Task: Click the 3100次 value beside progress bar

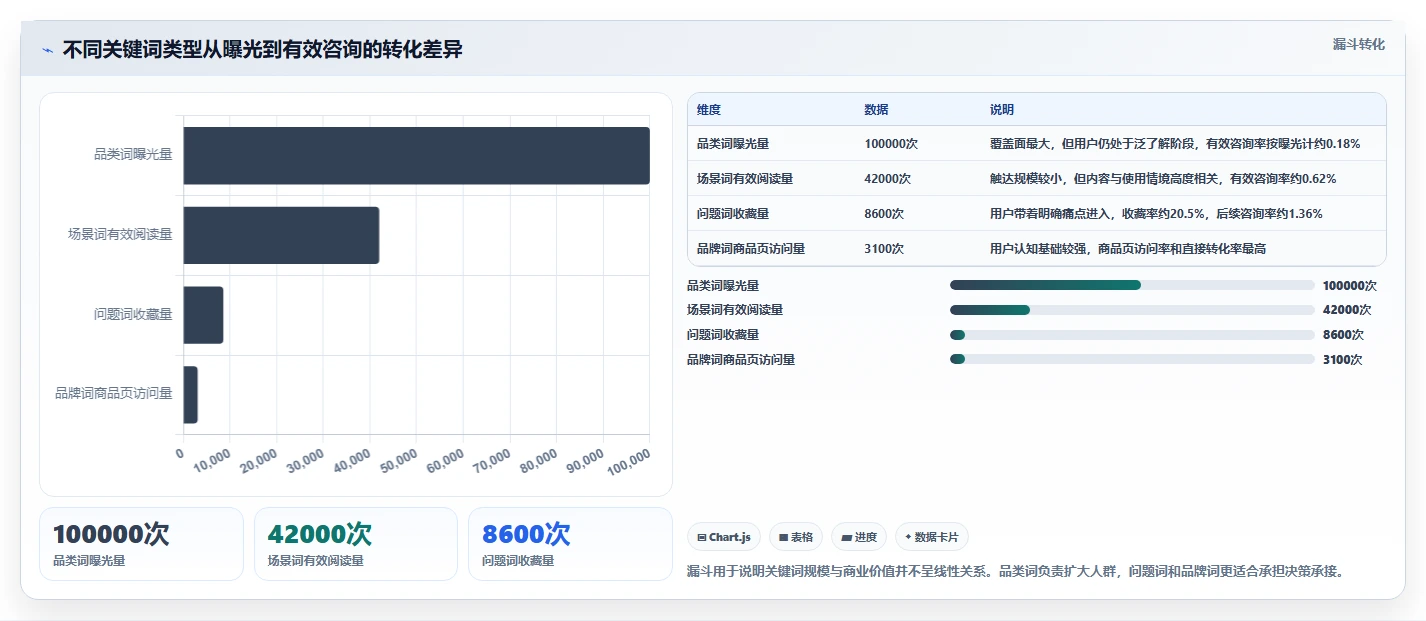Action: click(x=1342, y=360)
